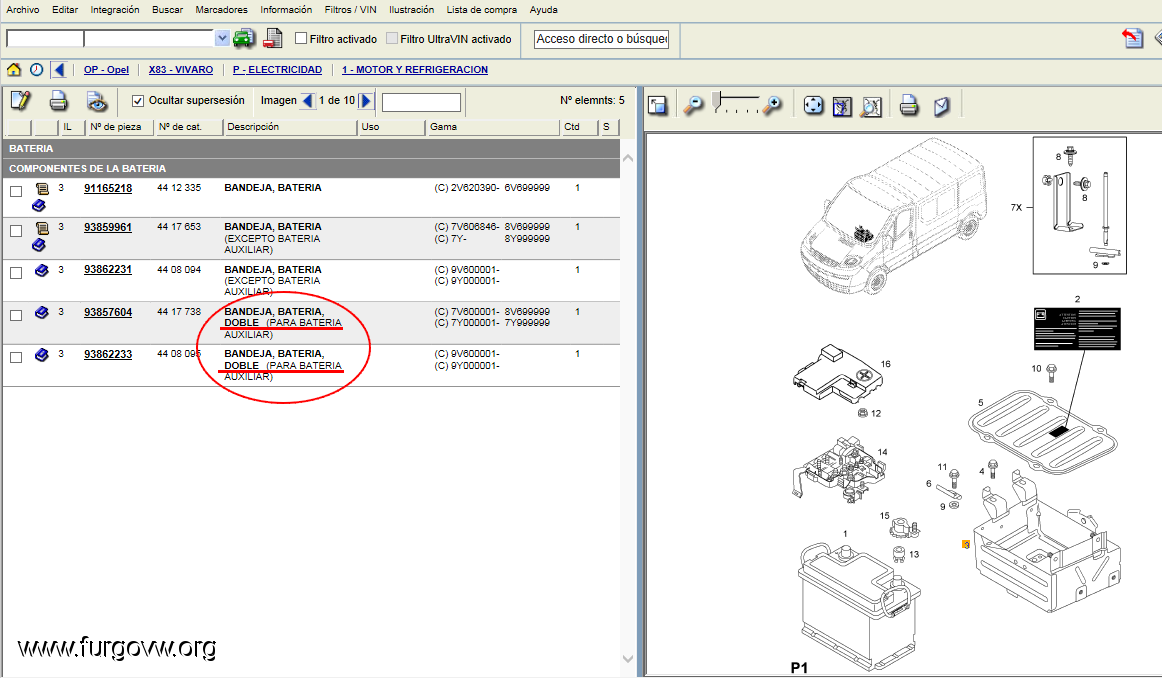Click the blue book icon for part 93859961
The width and height of the screenshot is (1162, 678).
coord(39,245)
